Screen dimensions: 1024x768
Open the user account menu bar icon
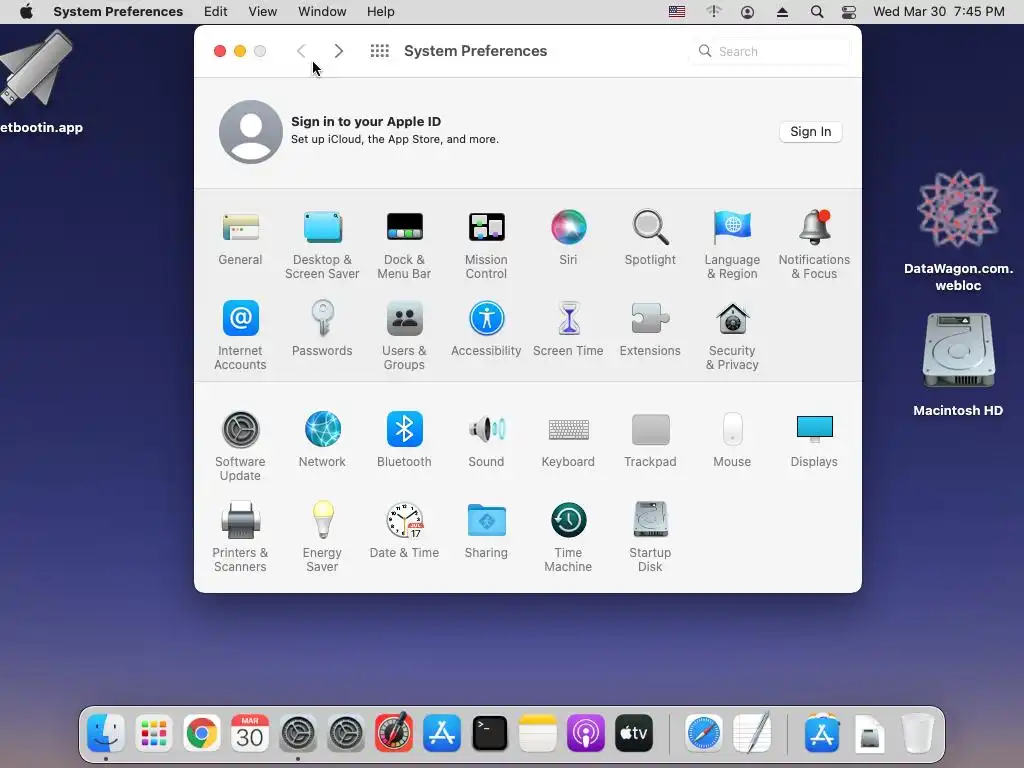click(x=748, y=12)
